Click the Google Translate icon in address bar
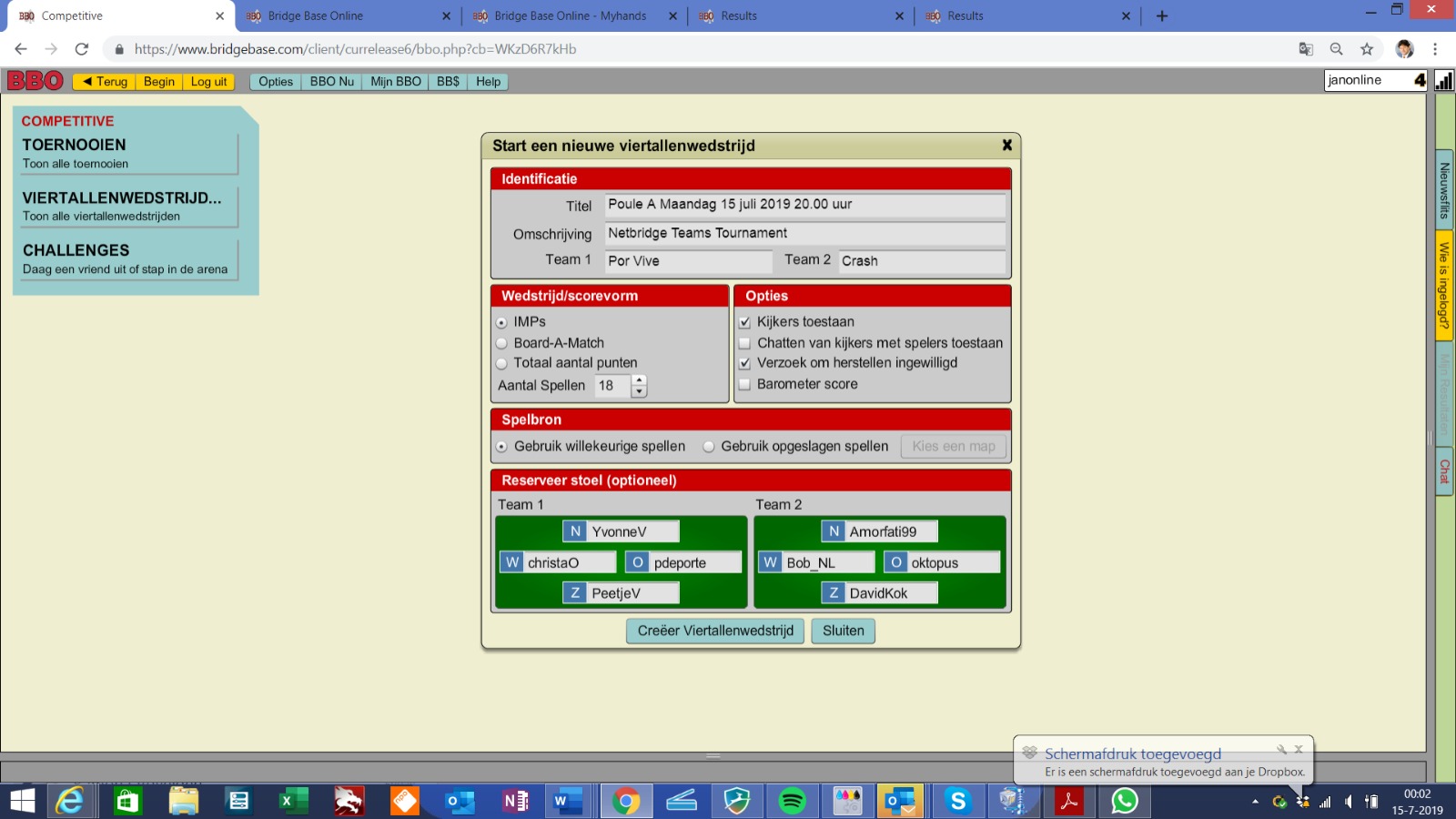The height and width of the screenshot is (819, 1456). pyautogui.click(x=1306, y=49)
